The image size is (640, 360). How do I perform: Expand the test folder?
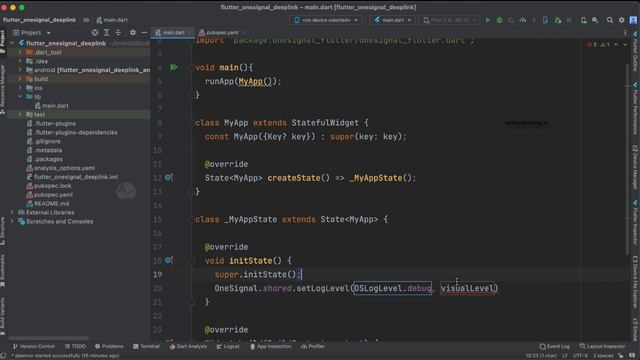20,115
